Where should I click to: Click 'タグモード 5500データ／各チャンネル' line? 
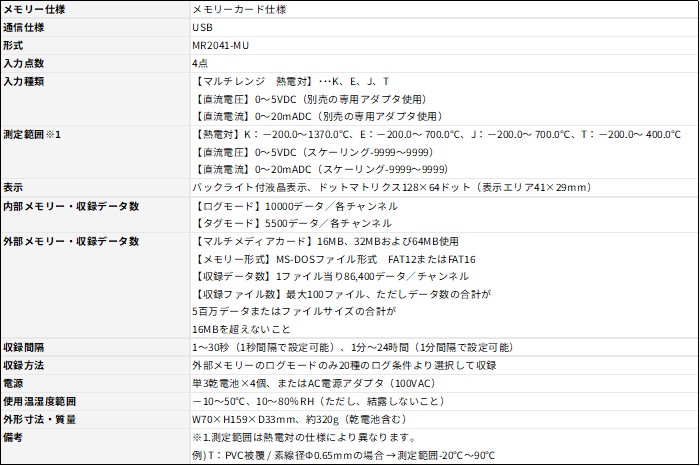tap(293, 223)
